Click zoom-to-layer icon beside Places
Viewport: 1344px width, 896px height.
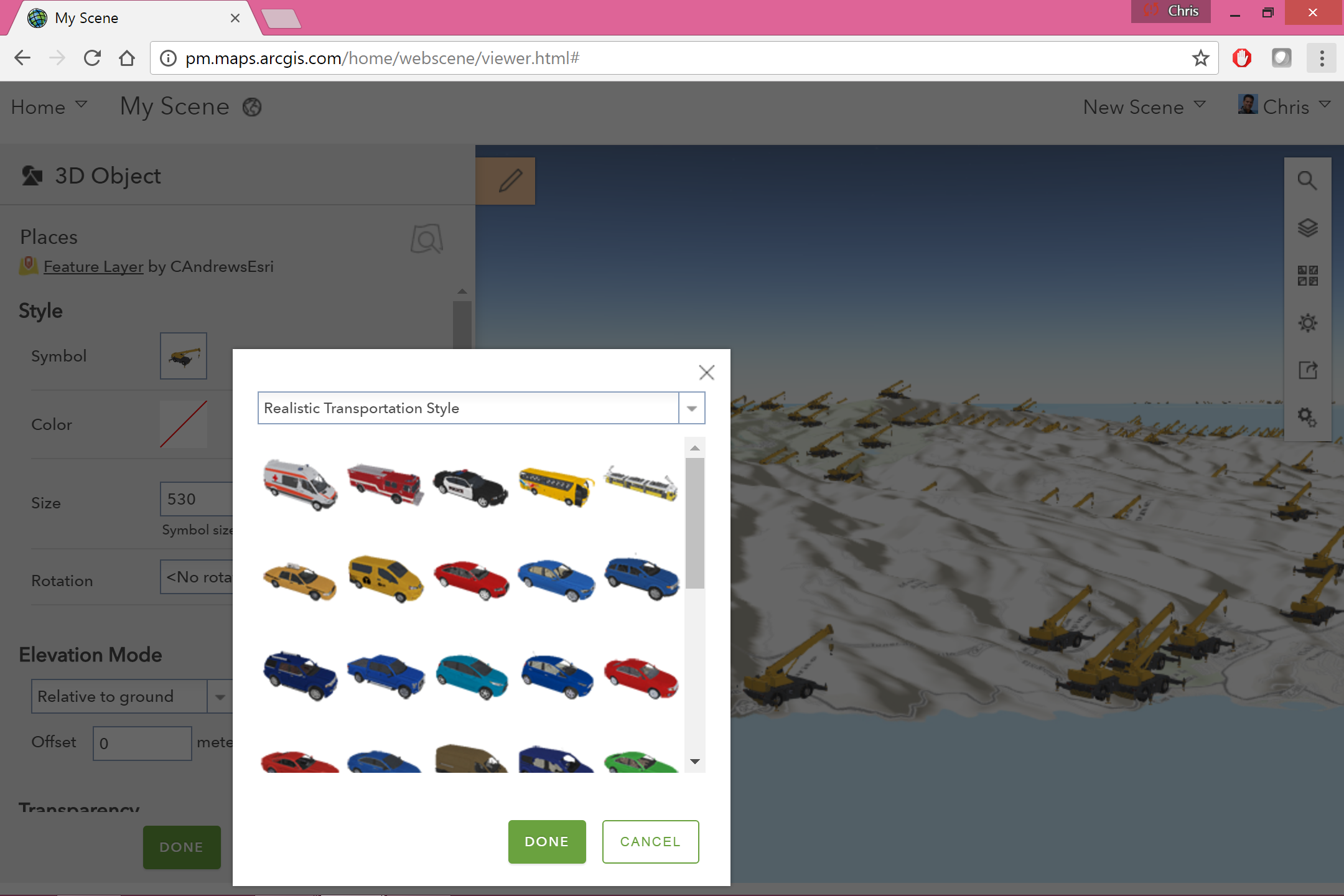point(427,239)
